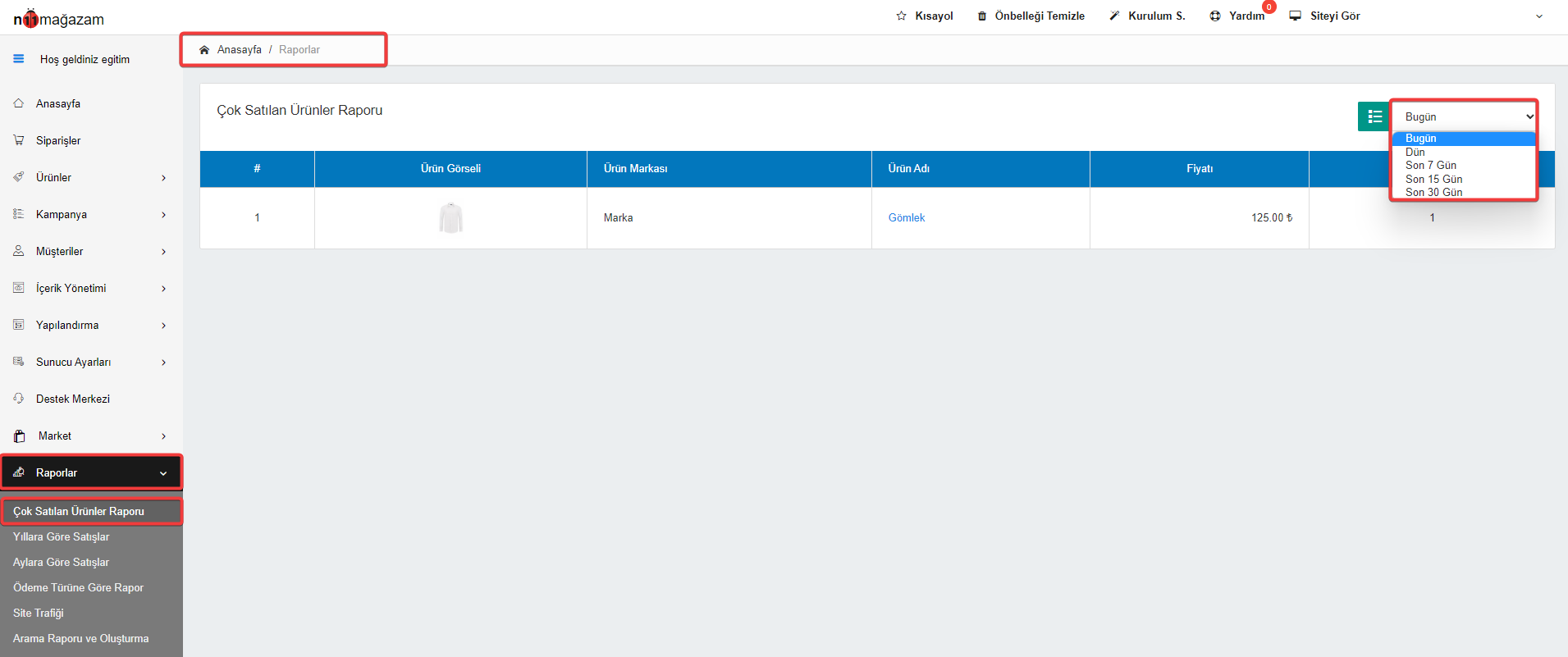The height and width of the screenshot is (657, 1568).
Task: Expand the Sunucu Ayarları chevron
Action: click(x=164, y=363)
